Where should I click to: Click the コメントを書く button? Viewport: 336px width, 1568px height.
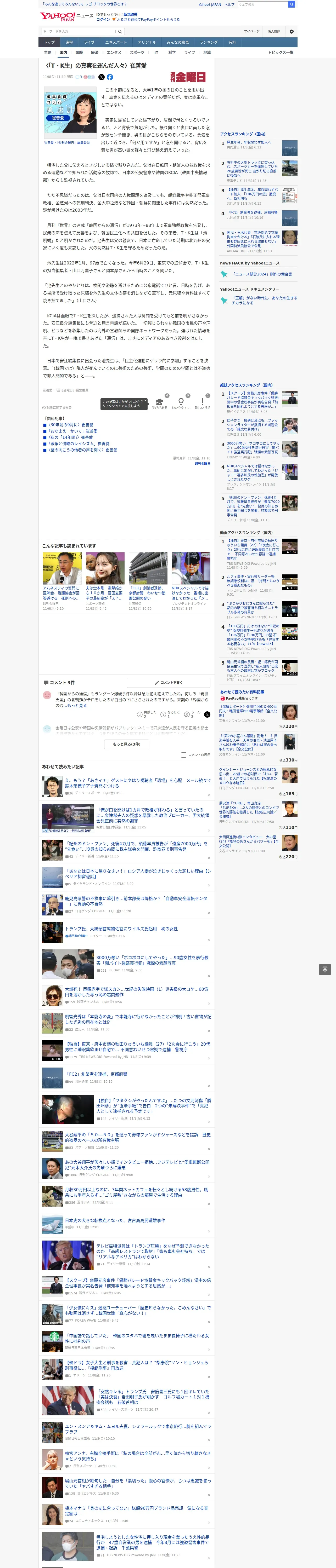pyautogui.click(x=168, y=682)
